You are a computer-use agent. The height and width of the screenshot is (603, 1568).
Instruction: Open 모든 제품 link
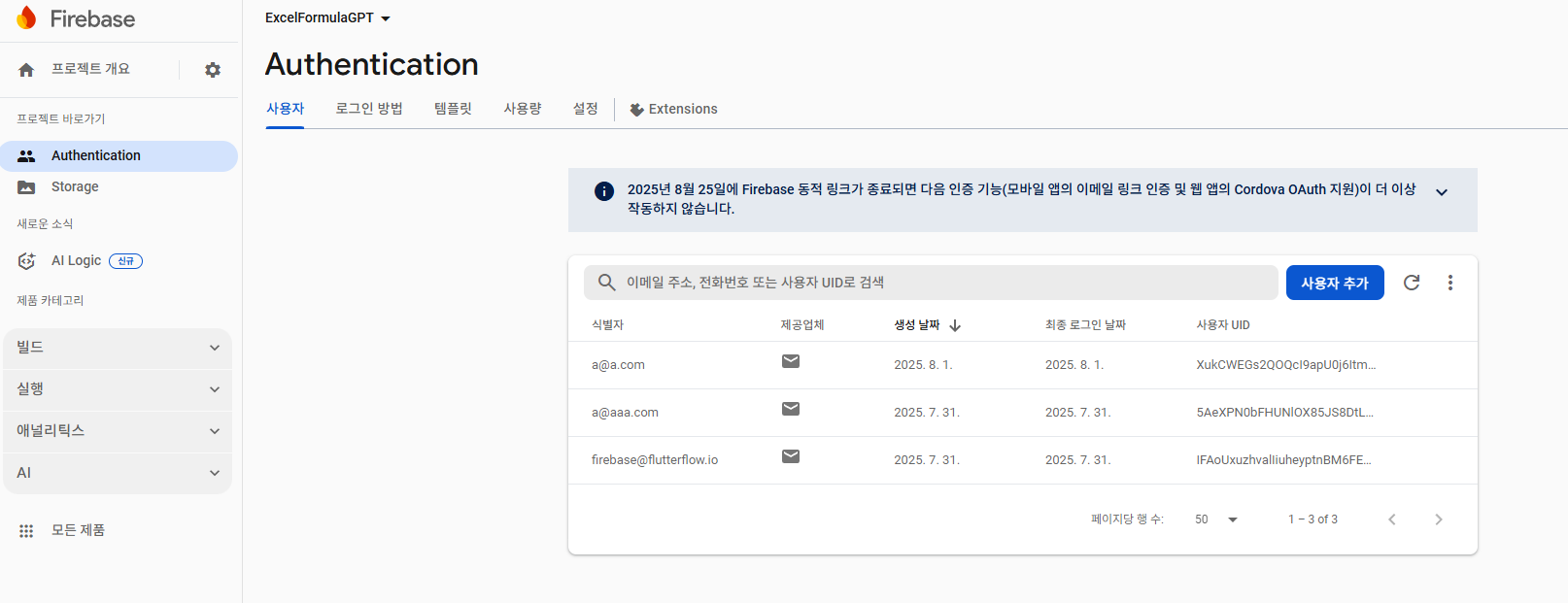(78, 530)
